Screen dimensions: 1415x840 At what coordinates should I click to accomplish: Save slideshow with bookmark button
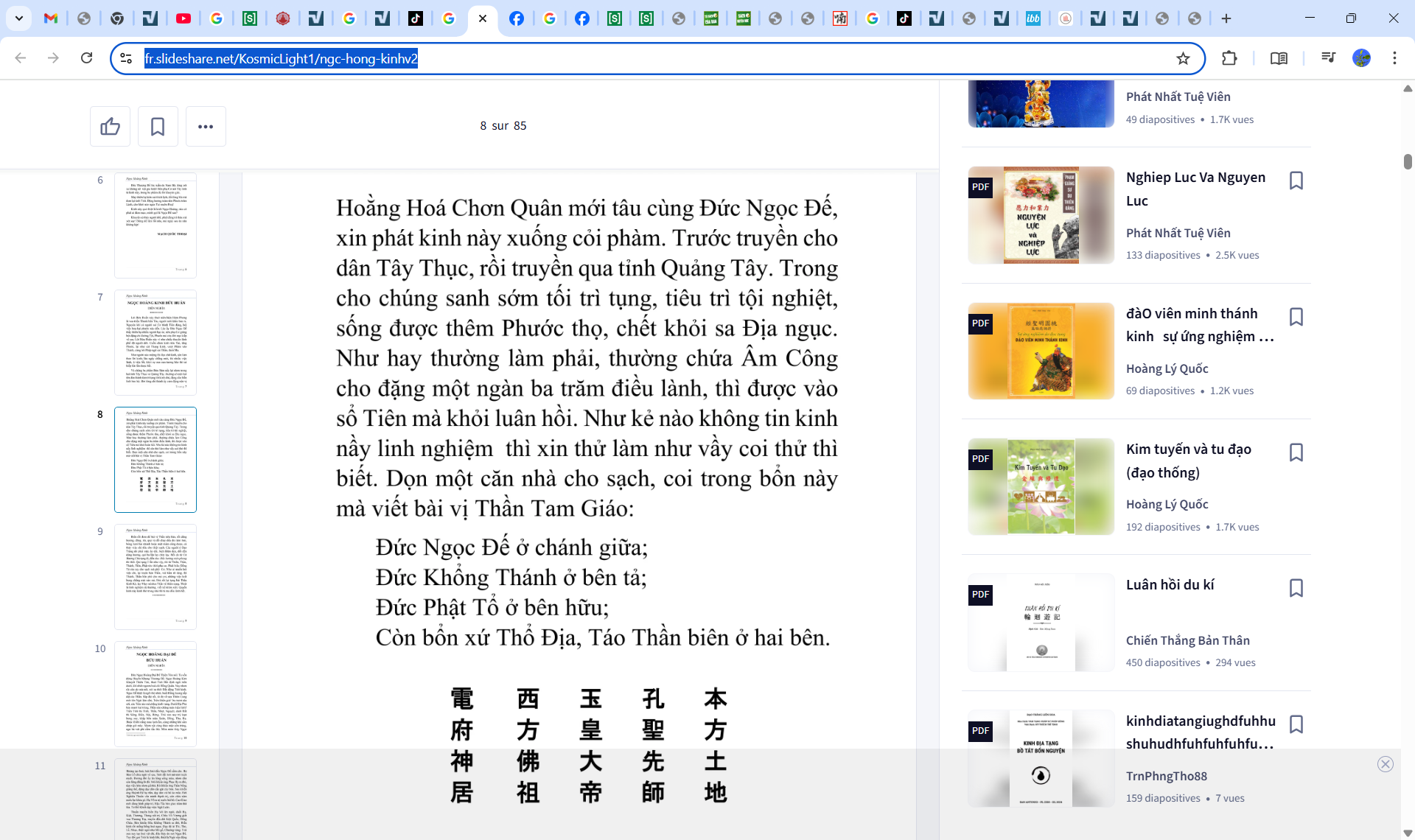pos(158,127)
